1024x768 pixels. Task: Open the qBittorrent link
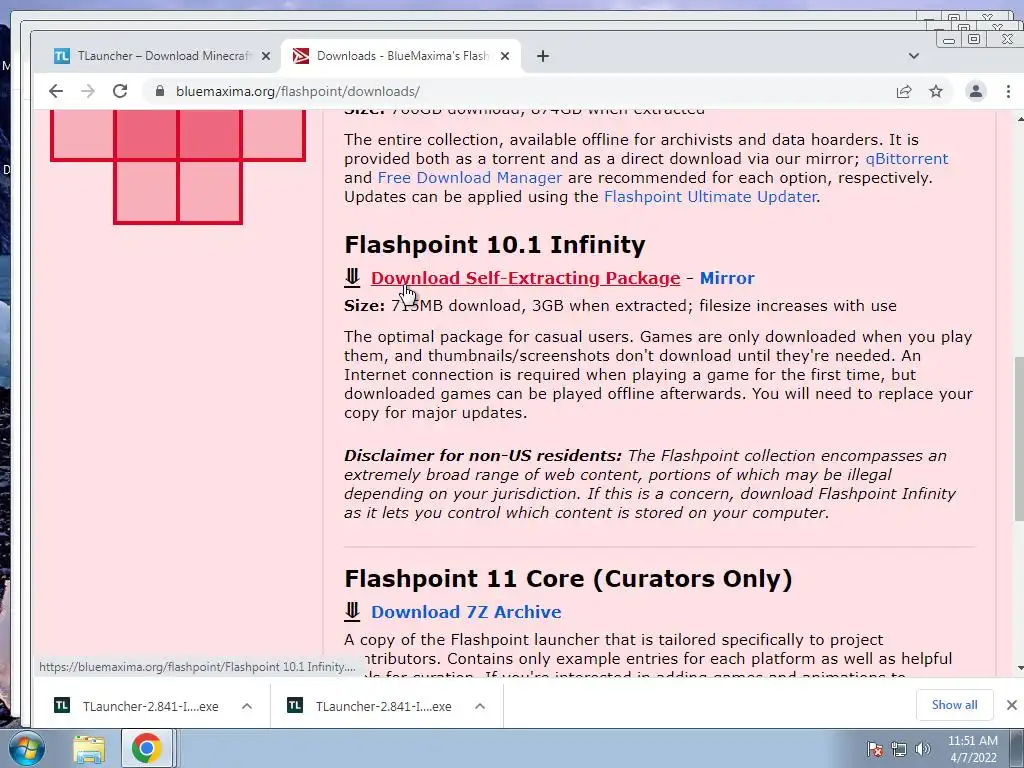click(x=906, y=159)
